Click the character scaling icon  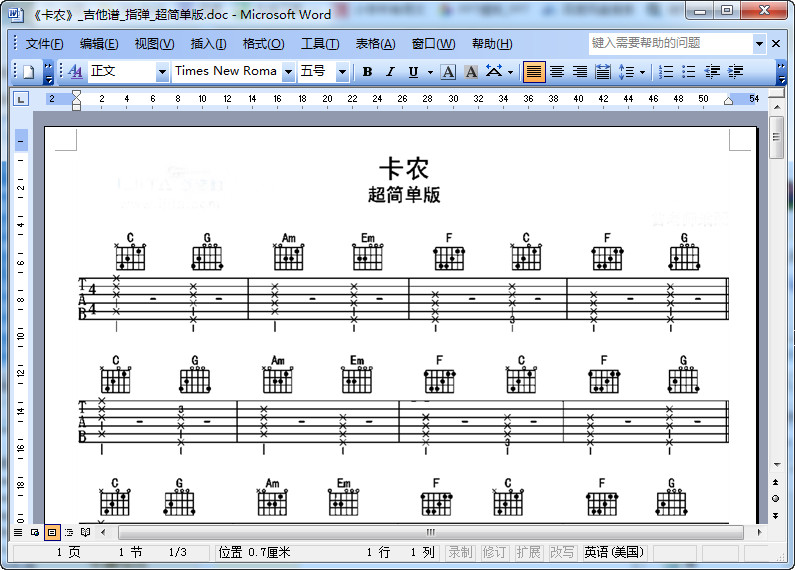(494, 72)
